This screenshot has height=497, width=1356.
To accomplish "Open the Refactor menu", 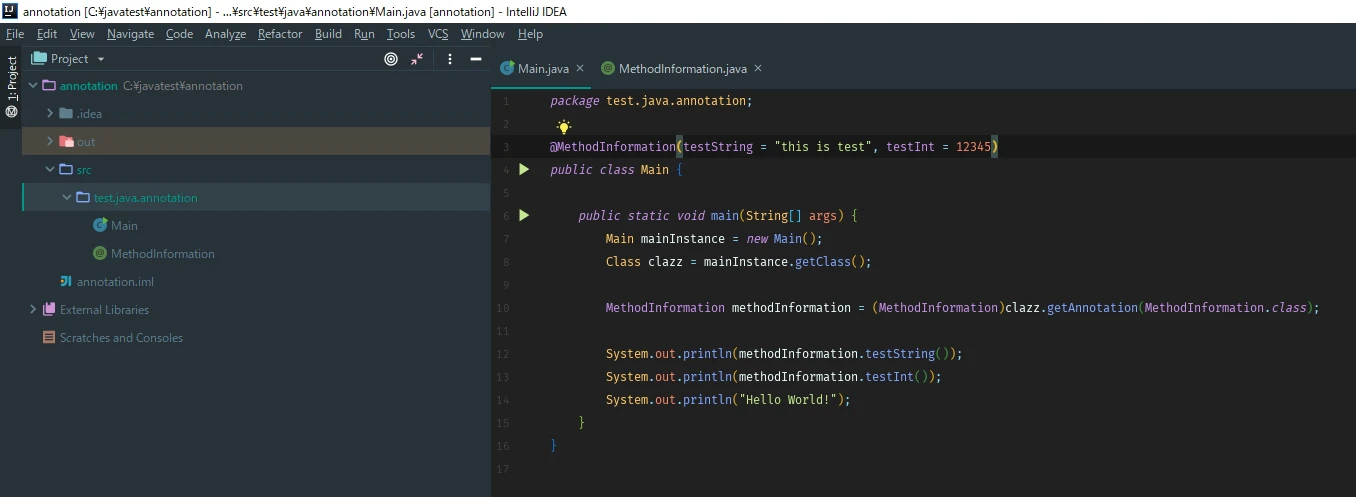I will 280,34.
